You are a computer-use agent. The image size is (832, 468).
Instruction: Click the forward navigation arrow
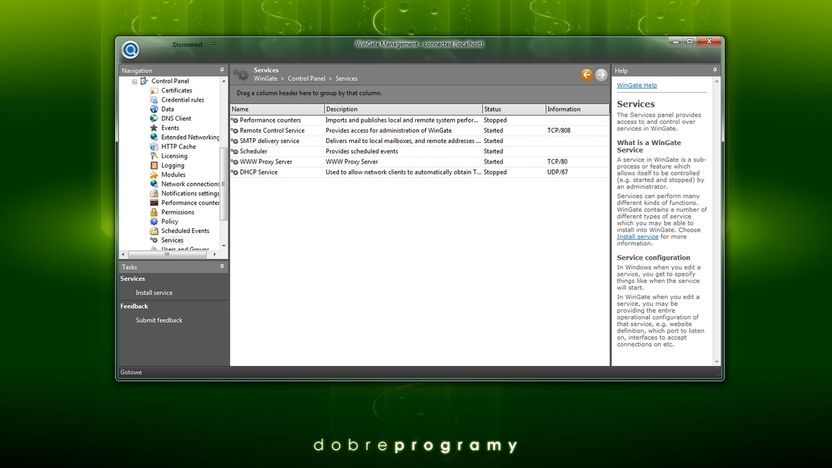[601, 75]
